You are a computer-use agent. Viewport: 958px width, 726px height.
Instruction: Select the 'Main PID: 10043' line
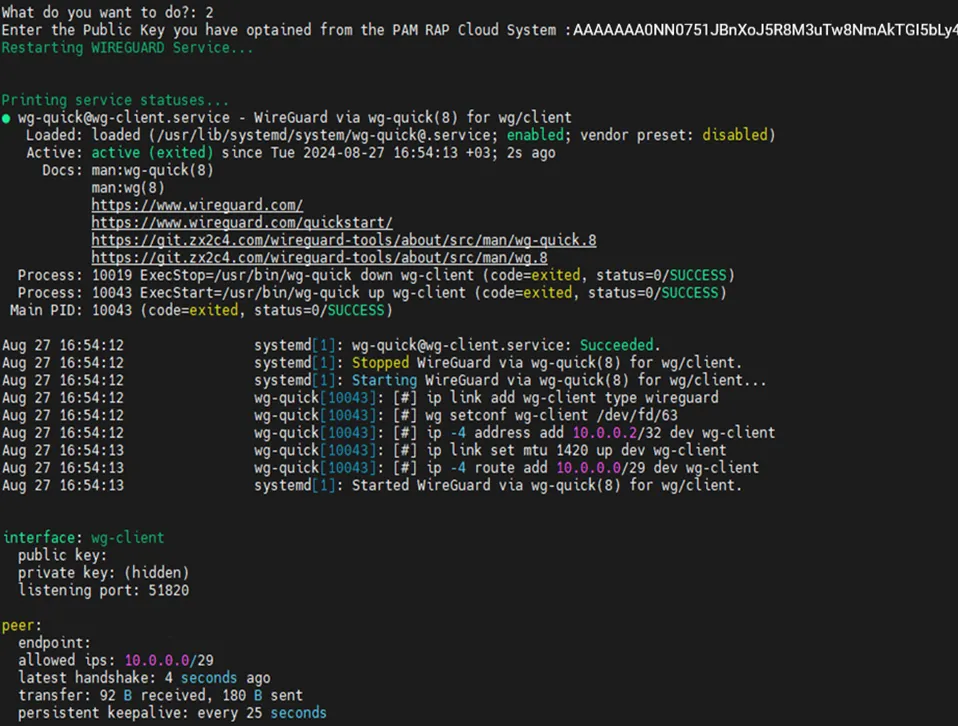[201, 310]
